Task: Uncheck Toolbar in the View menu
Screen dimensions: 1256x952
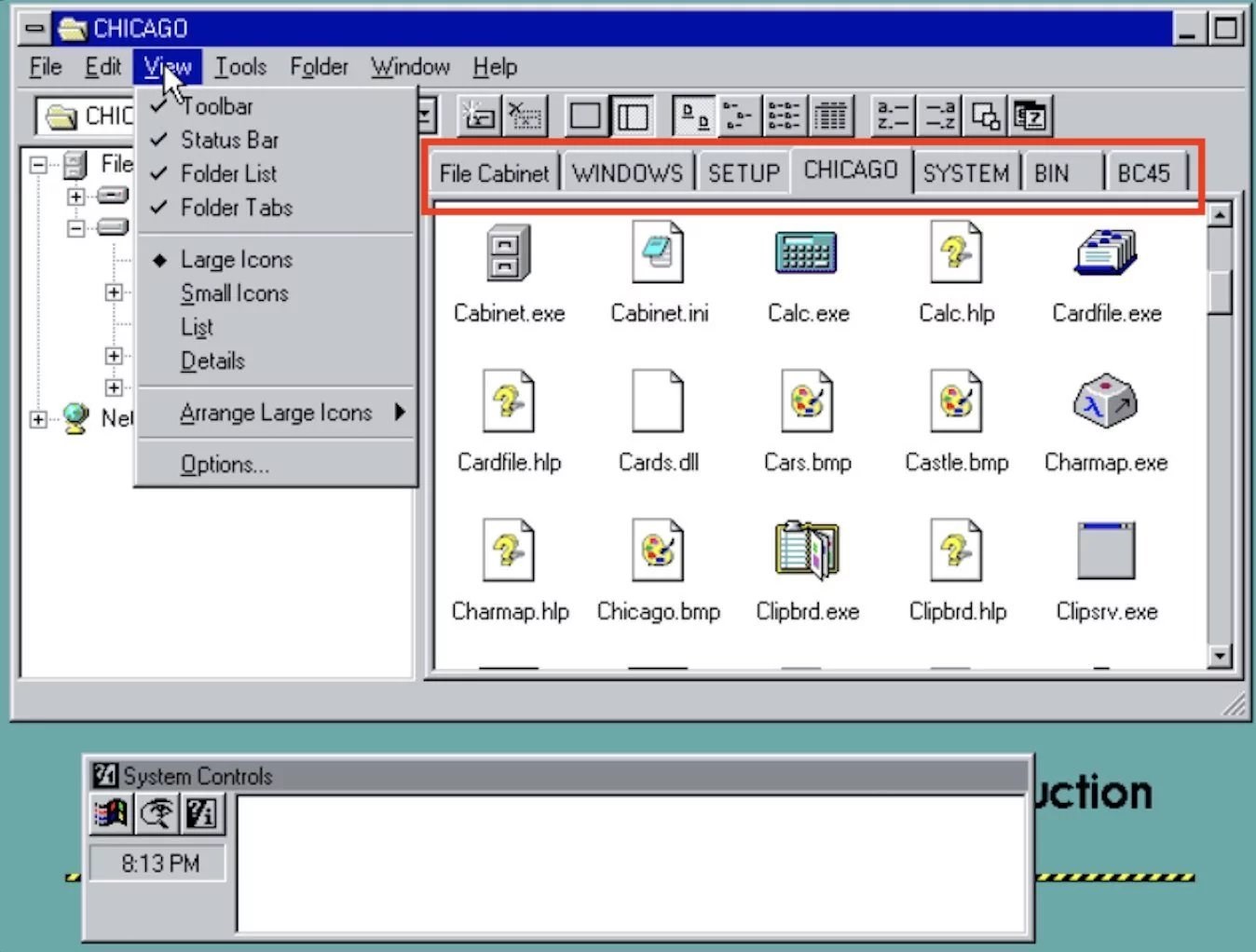Action: (x=276, y=106)
